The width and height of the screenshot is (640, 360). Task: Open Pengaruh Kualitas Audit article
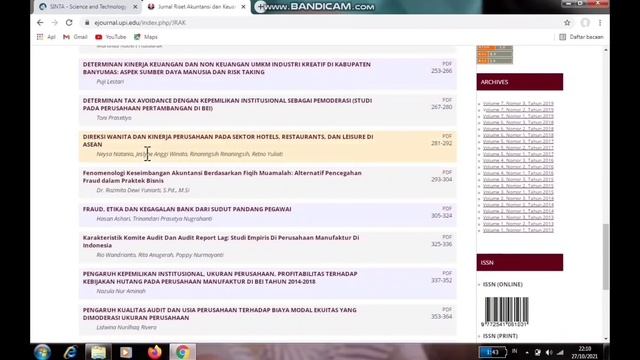[x=220, y=314]
